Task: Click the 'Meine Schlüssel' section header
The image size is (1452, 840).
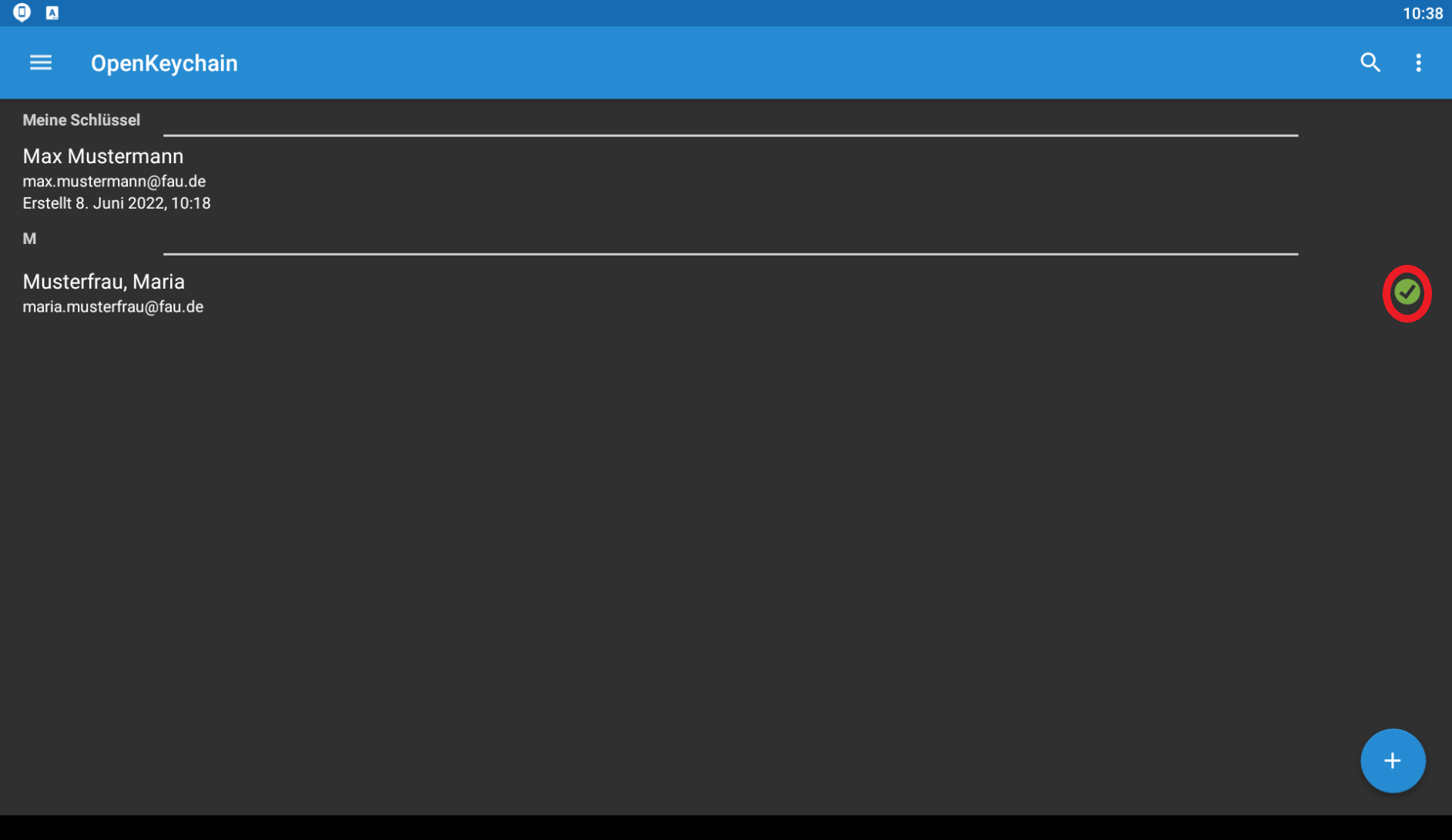Action: click(x=81, y=120)
